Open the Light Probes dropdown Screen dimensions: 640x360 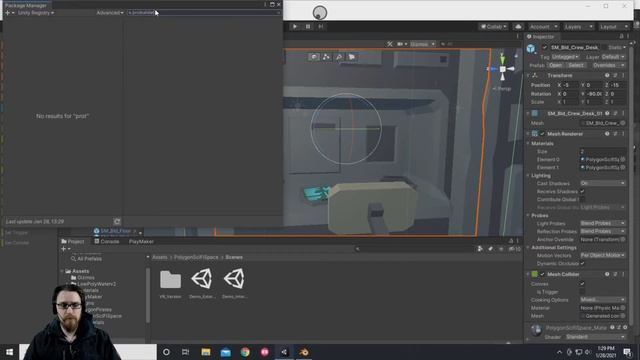(x=603, y=223)
